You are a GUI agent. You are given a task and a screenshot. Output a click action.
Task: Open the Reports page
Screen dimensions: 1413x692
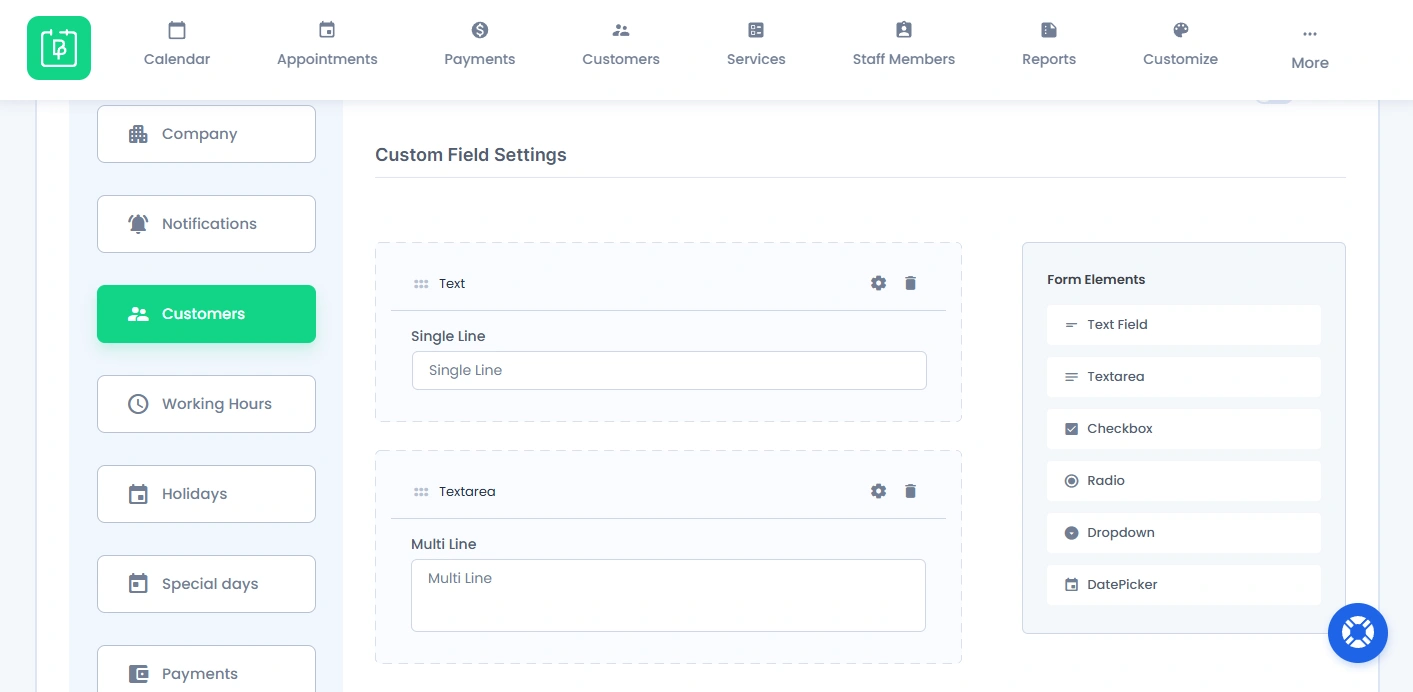1049,46
